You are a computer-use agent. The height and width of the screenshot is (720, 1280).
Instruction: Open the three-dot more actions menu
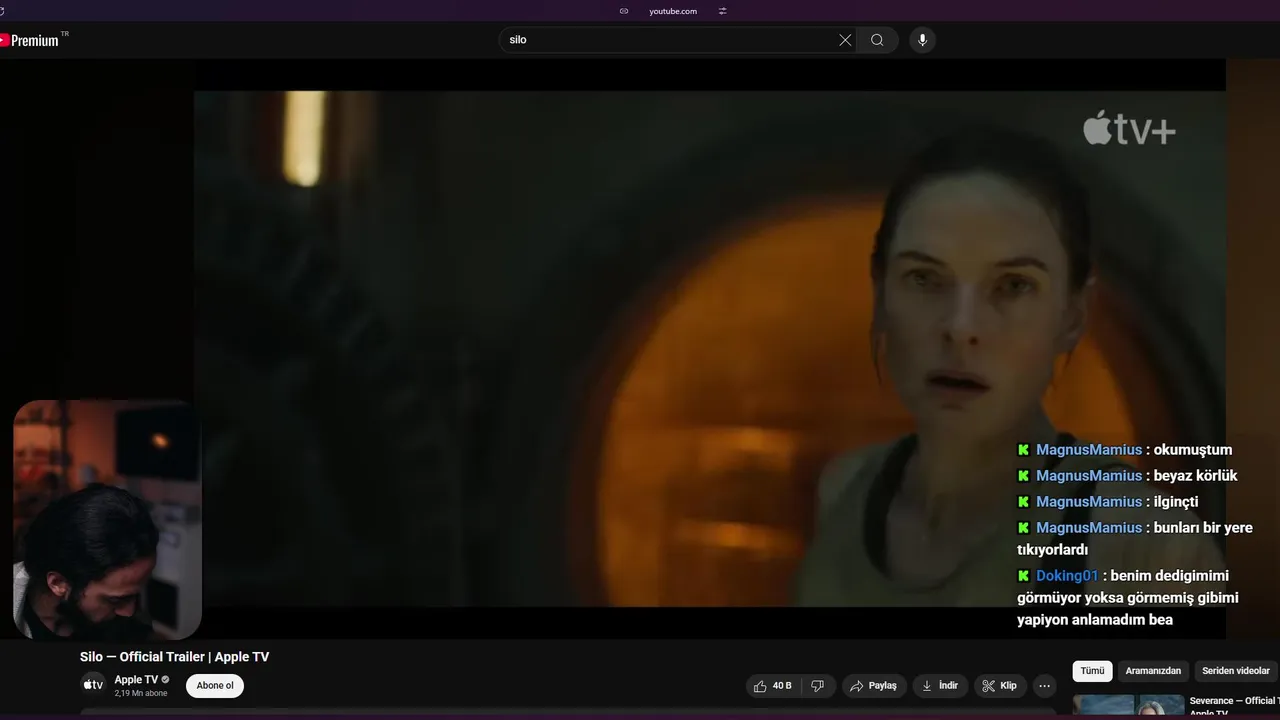click(x=1045, y=686)
